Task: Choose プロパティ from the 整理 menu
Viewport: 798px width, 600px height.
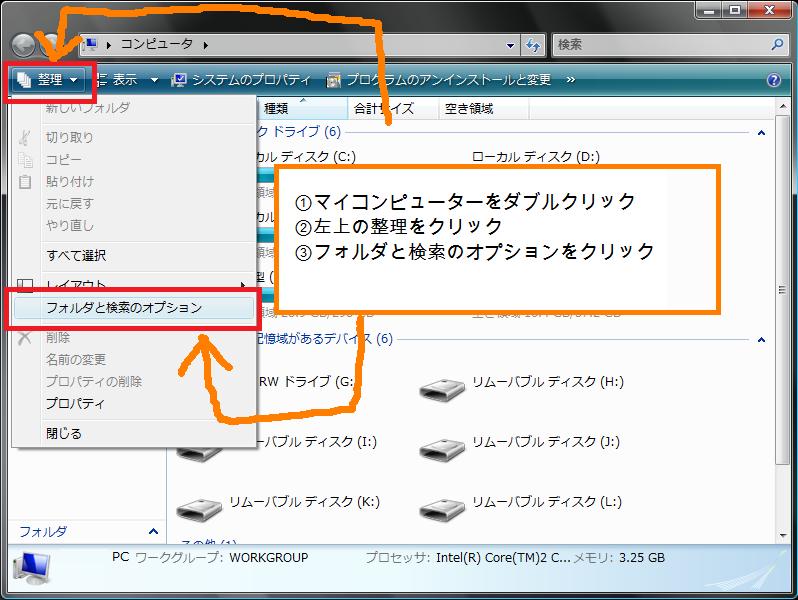Action: [75, 404]
